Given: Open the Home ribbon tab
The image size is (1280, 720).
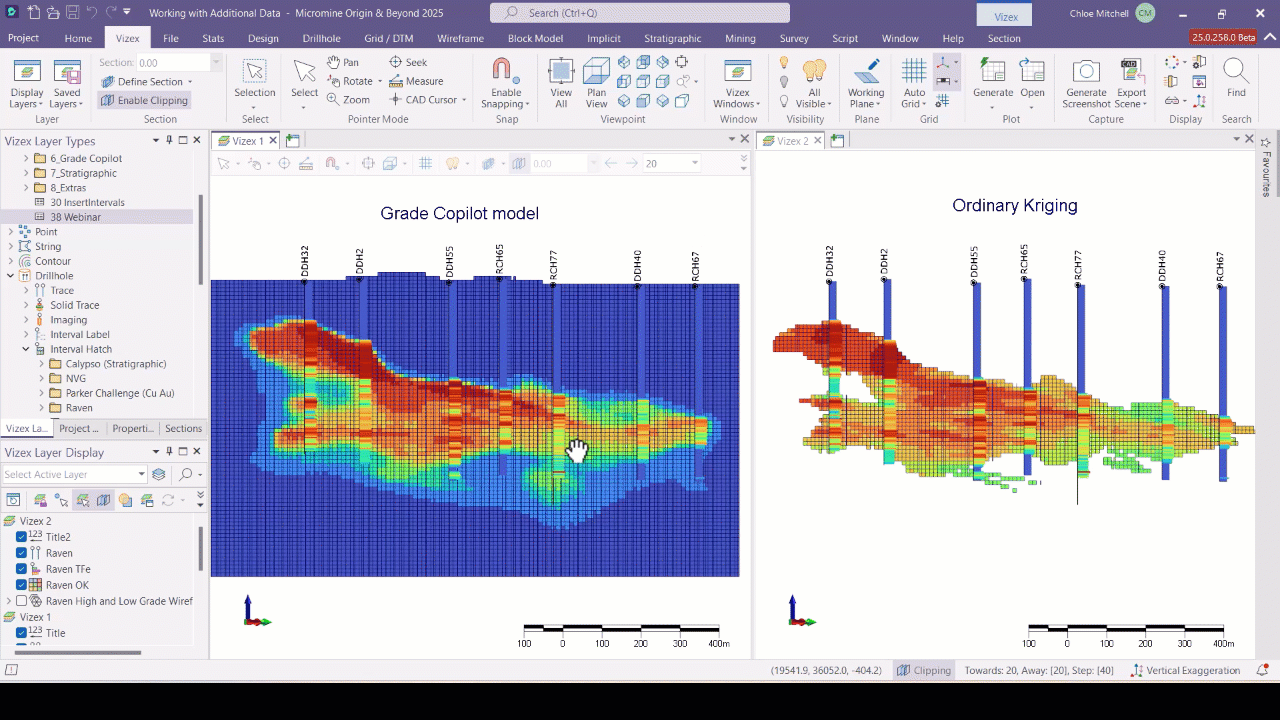Looking at the screenshot, I should pos(78,38).
